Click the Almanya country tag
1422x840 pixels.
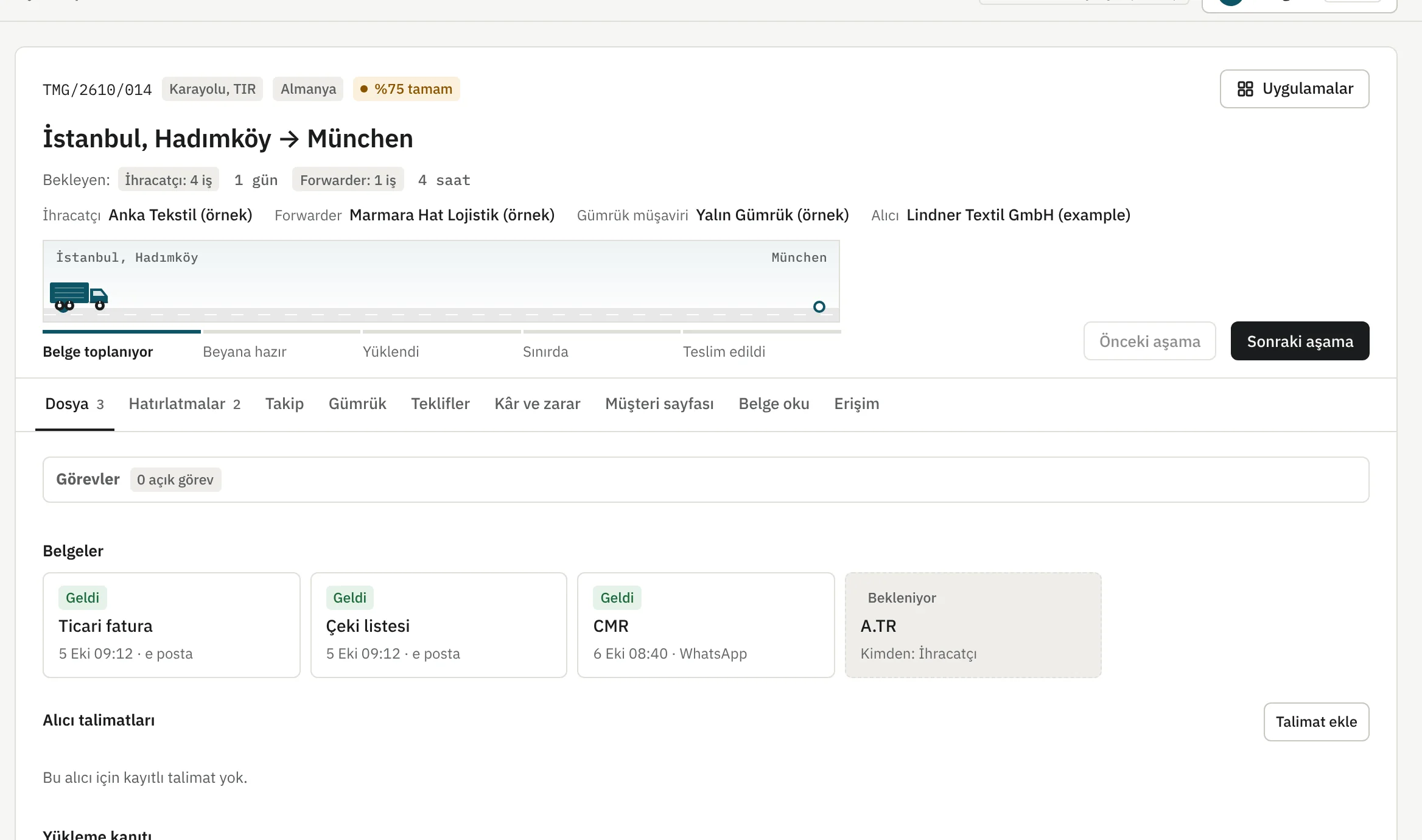[x=308, y=89]
